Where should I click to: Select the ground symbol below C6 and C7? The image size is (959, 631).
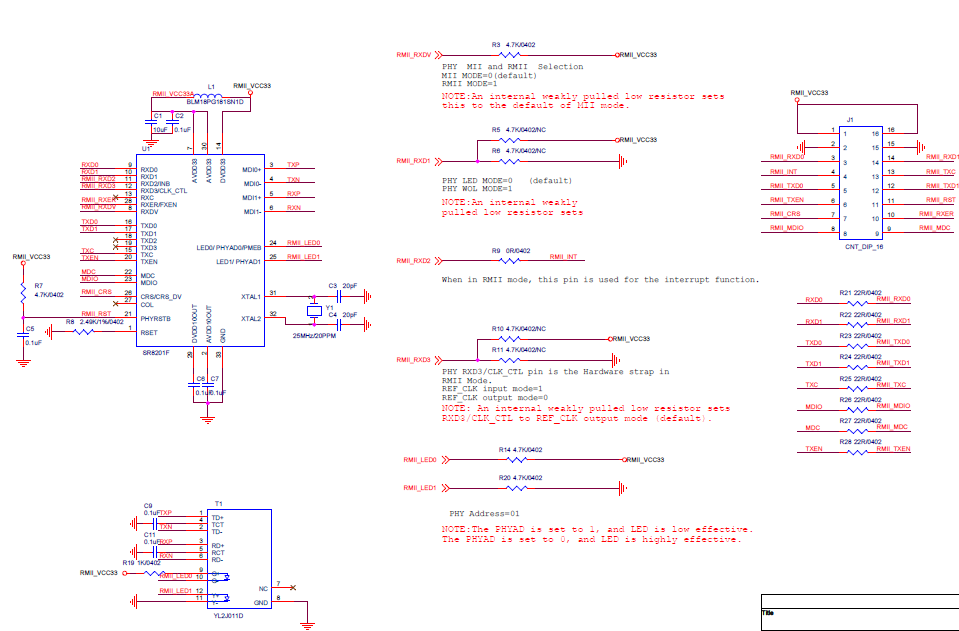pyautogui.click(x=207, y=420)
